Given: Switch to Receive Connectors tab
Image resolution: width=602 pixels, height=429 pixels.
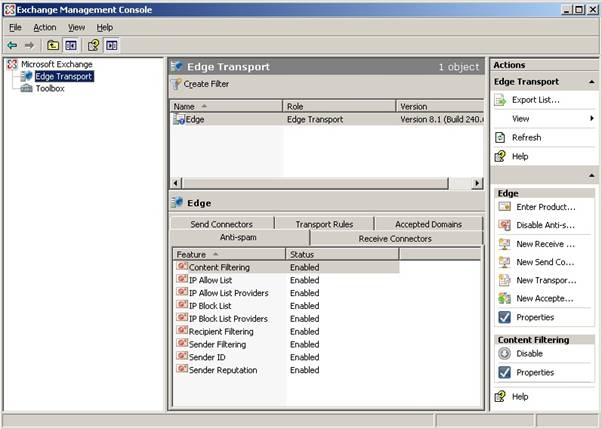Looking at the screenshot, I should [x=395, y=239].
